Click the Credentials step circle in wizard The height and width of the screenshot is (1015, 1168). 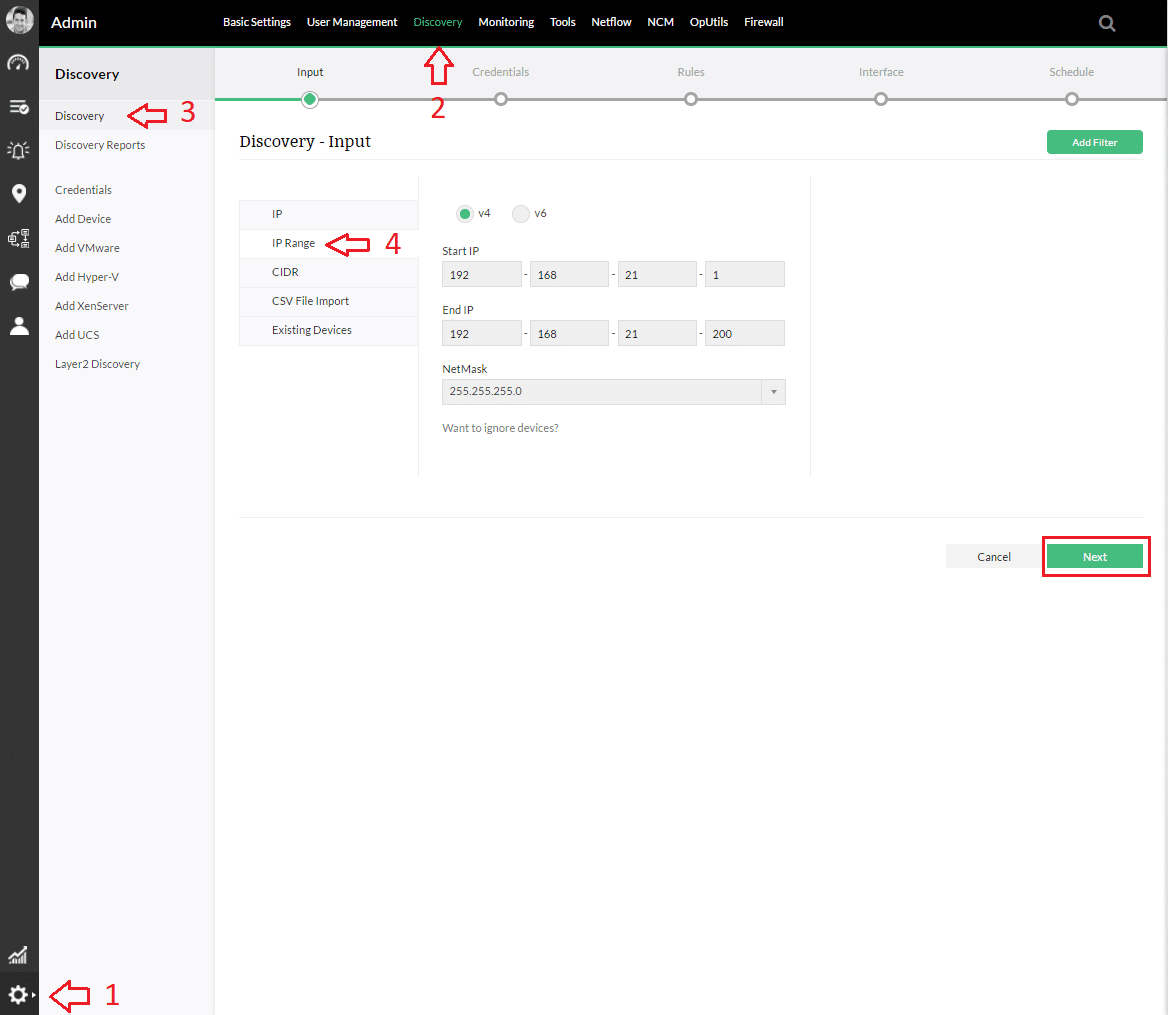point(500,99)
